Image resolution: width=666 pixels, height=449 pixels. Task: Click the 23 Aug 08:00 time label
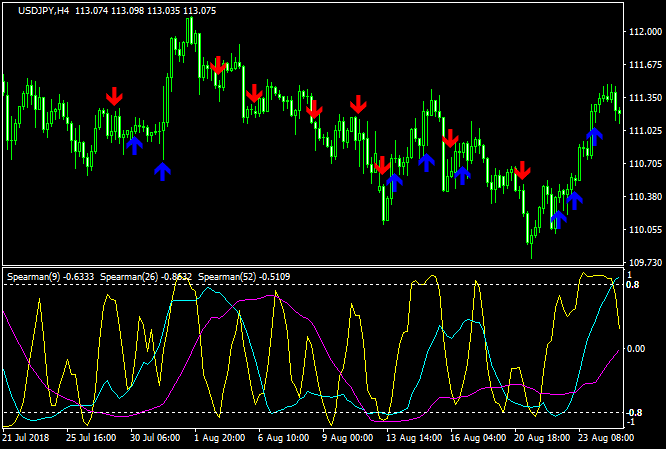[x=606, y=438]
